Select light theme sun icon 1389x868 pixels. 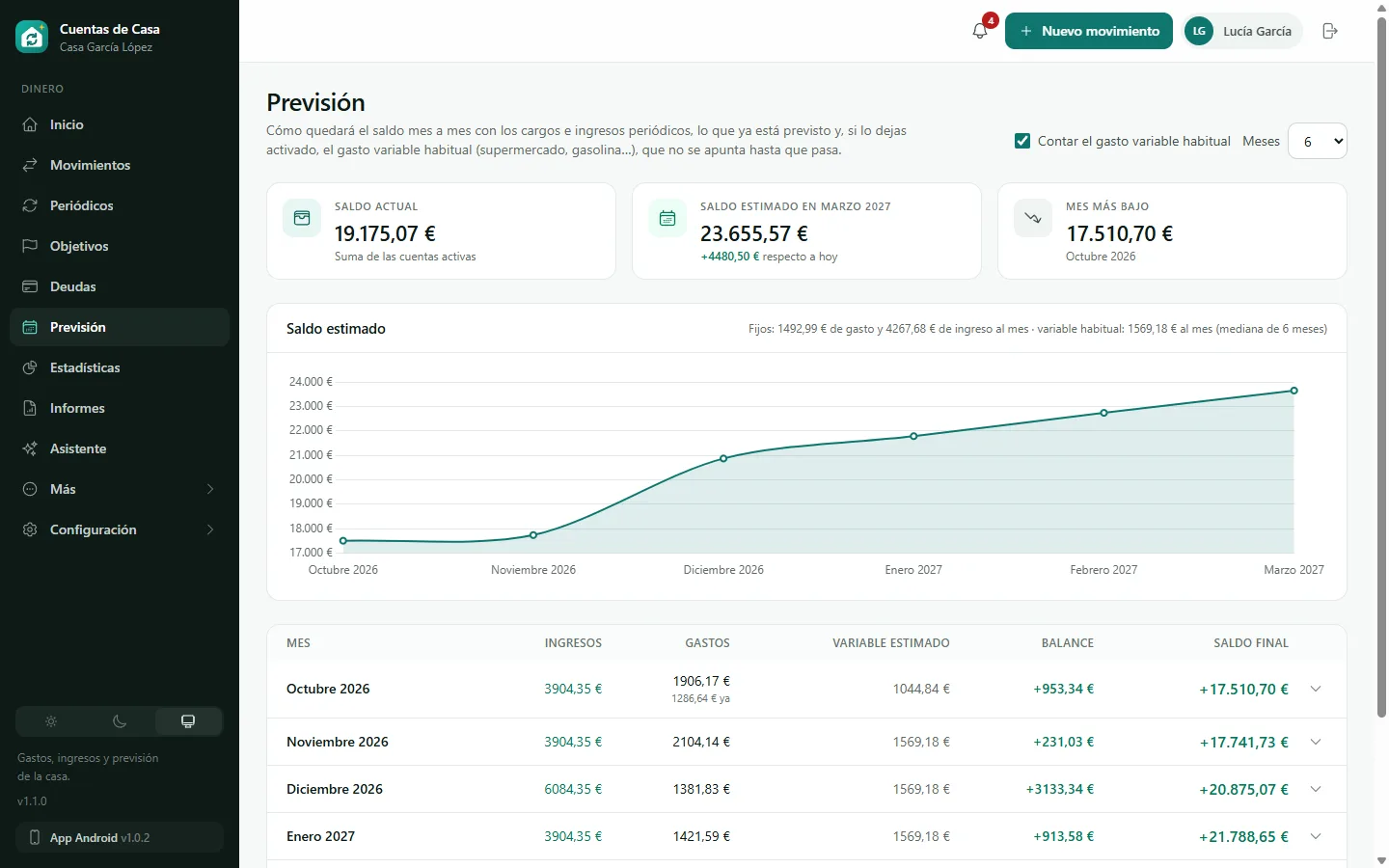51,721
